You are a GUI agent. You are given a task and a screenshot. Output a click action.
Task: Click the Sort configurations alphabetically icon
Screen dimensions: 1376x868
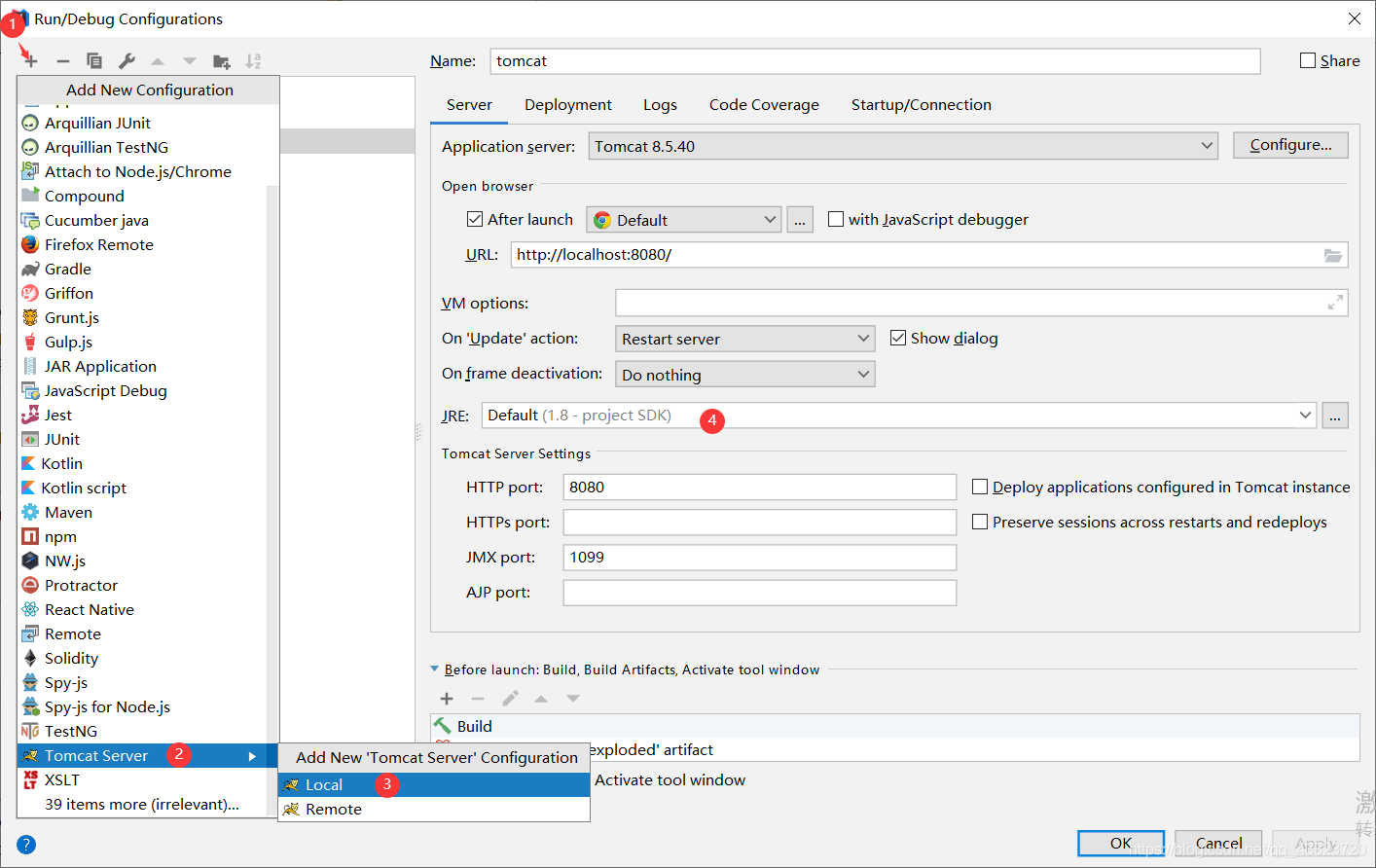coord(253,61)
